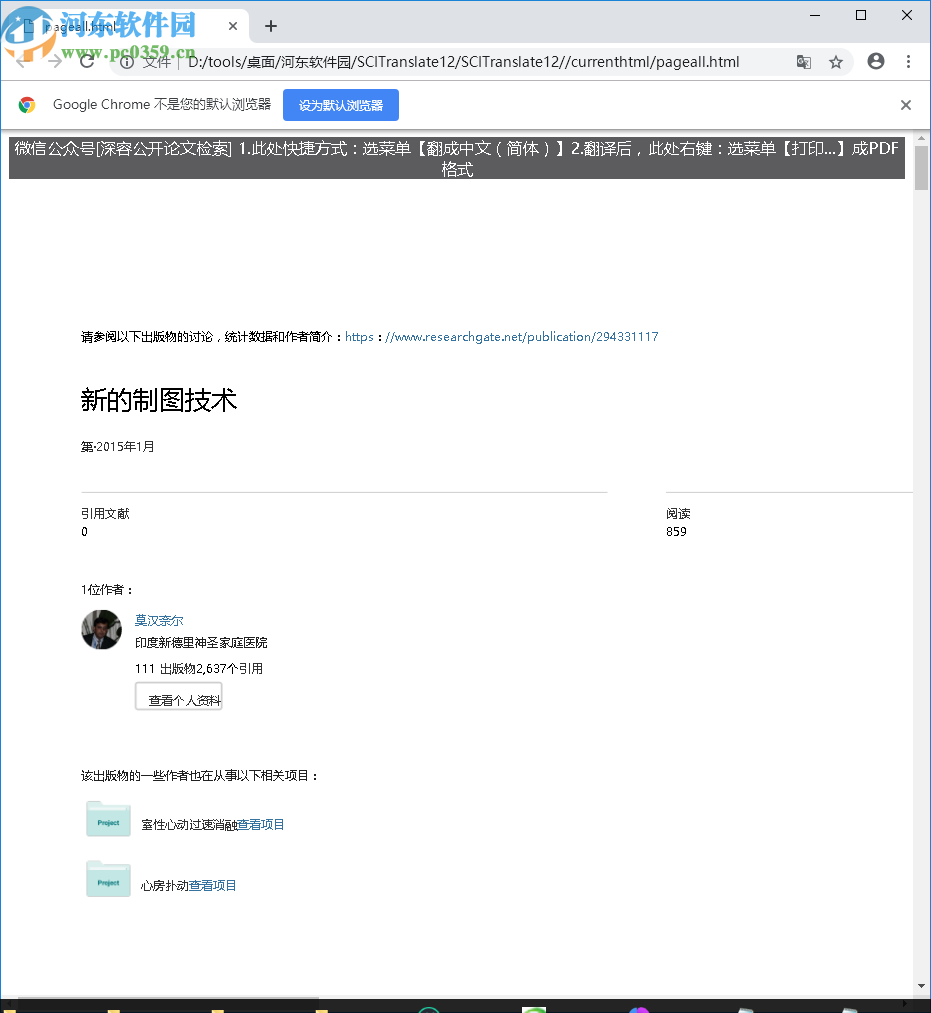The width and height of the screenshot is (931, 1013).
Task: Click the back navigation arrow
Action: 20,61
